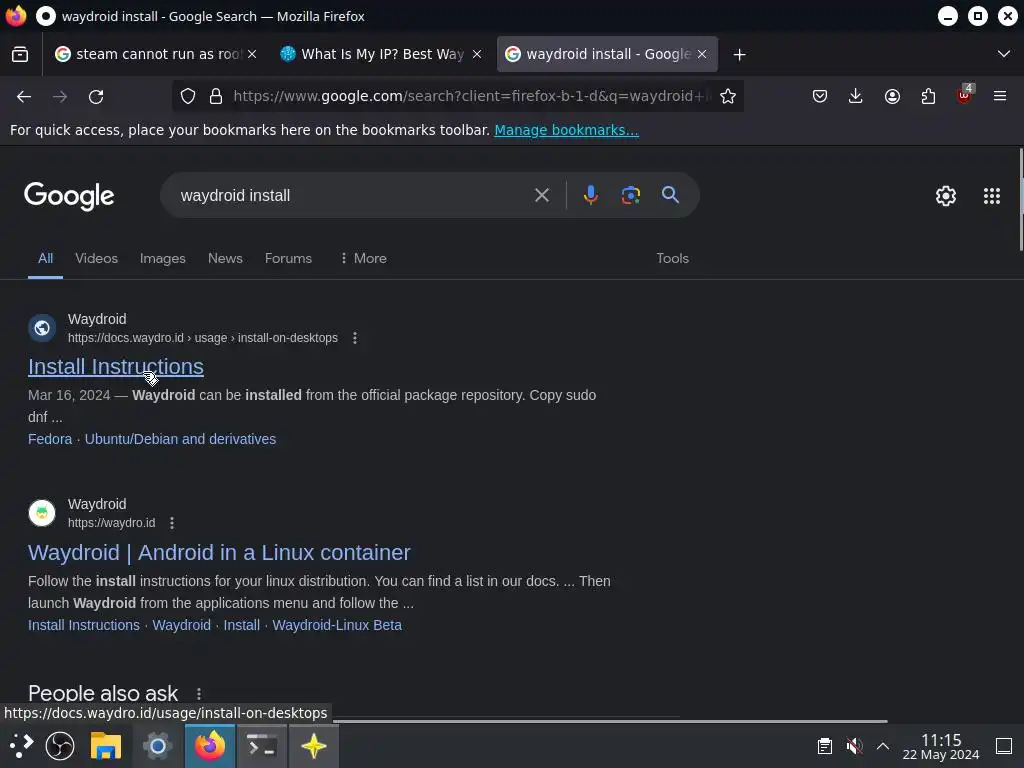Open 'Install Instructions' search result

pos(116,367)
